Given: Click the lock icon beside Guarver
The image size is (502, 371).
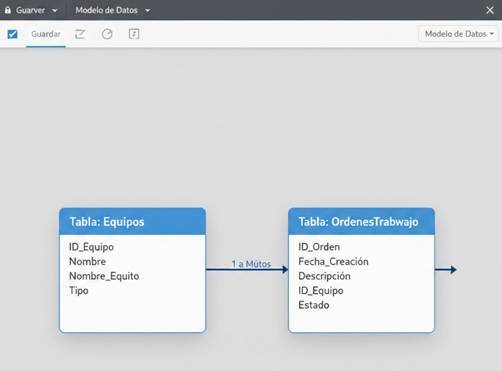Looking at the screenshot, I should (8, 10).
